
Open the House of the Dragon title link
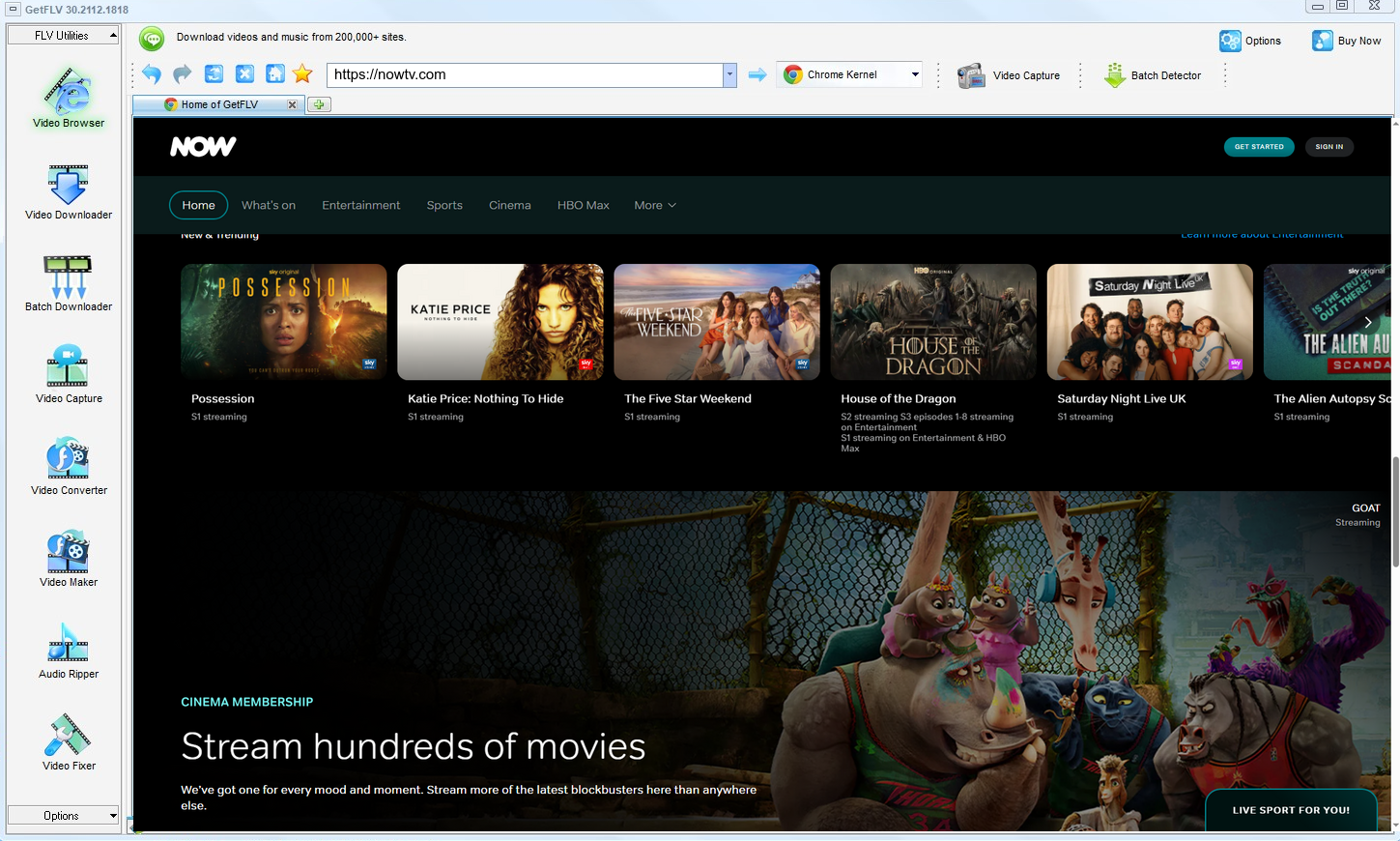(x=899, y=398)
